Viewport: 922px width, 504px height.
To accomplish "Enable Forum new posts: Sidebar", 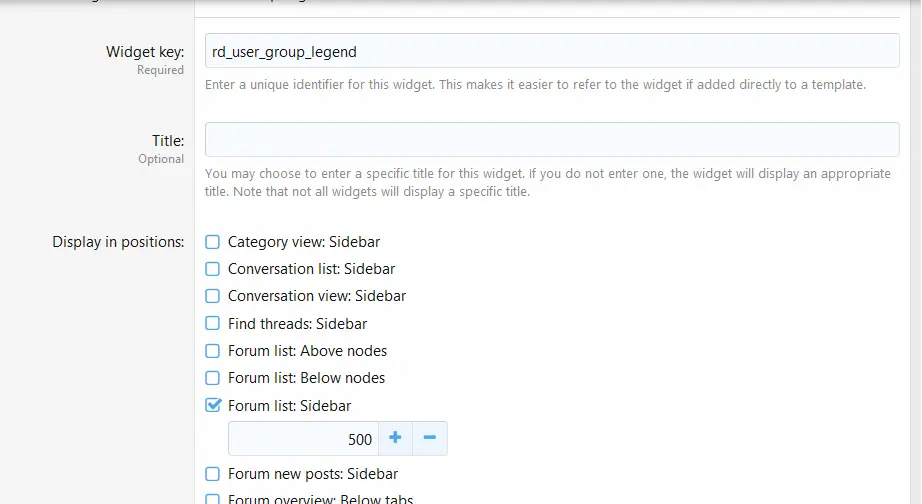I will point(212,473).
